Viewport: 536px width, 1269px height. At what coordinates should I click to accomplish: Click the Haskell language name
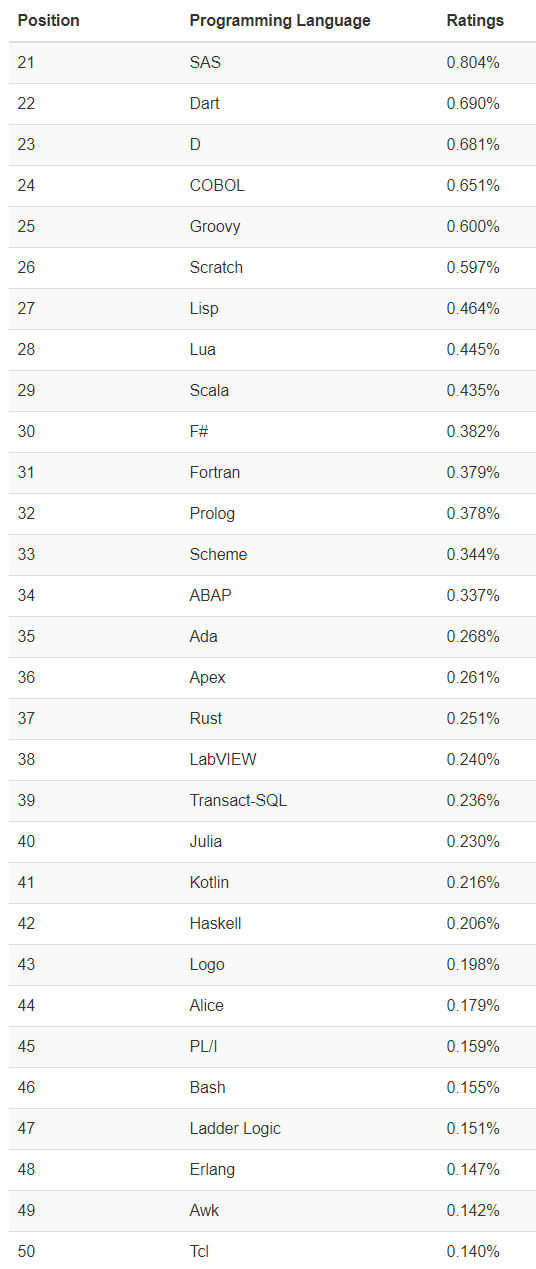[216, 923]
